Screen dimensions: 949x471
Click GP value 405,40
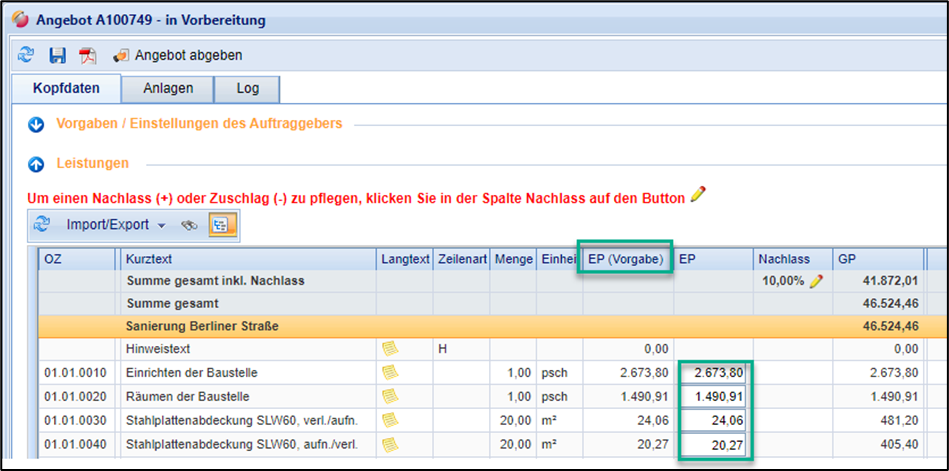(x=900, y=445)
